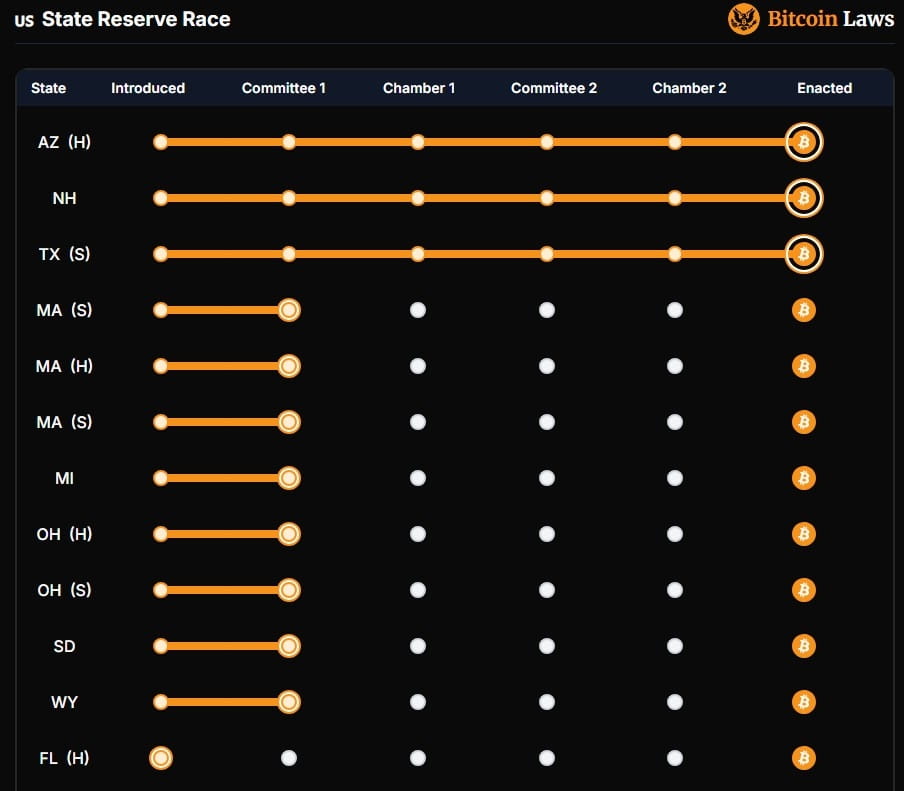This screenshot has height=791, width=904.
Task: Click the Enacted Bitcoin icon for NH
Action: (x=803, y=198)
